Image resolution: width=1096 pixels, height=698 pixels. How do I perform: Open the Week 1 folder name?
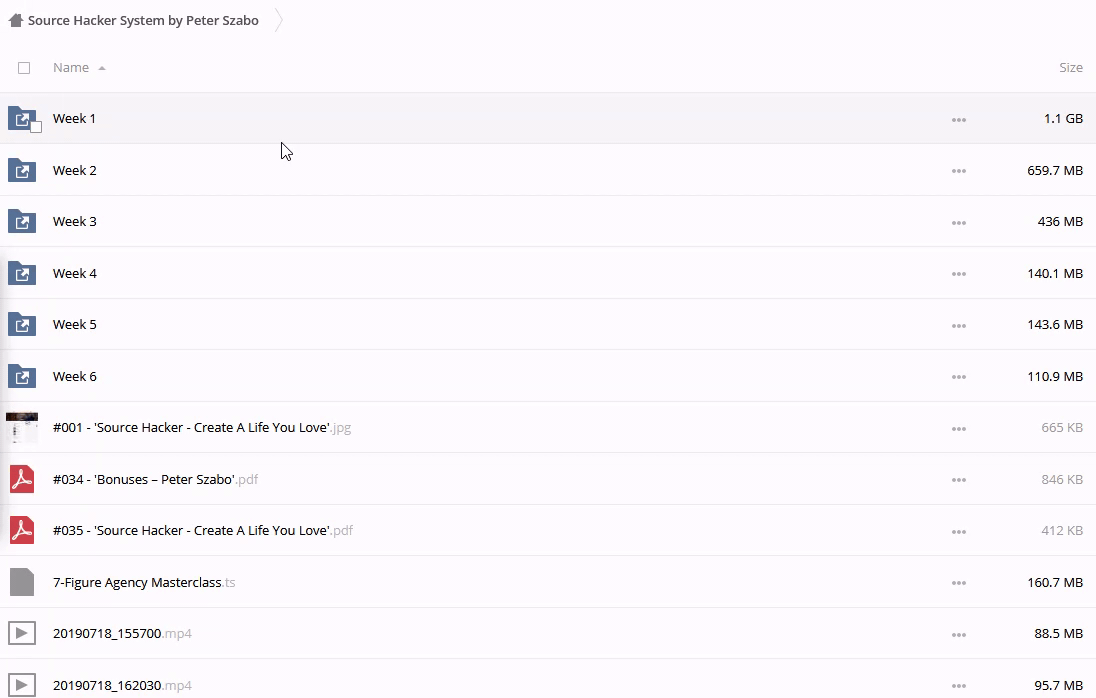75,119
